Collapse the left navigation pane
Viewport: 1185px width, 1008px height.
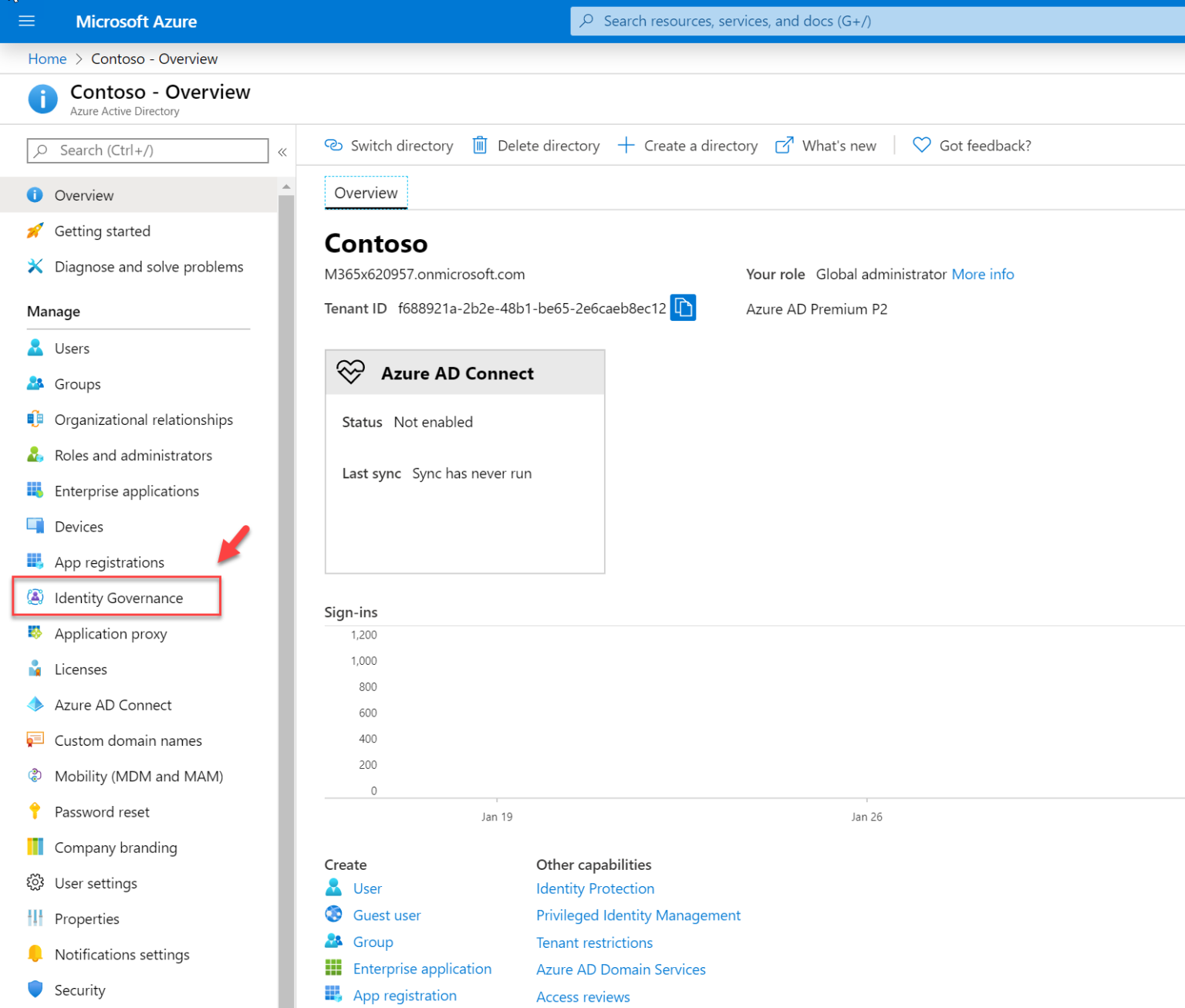coord(282,152)
